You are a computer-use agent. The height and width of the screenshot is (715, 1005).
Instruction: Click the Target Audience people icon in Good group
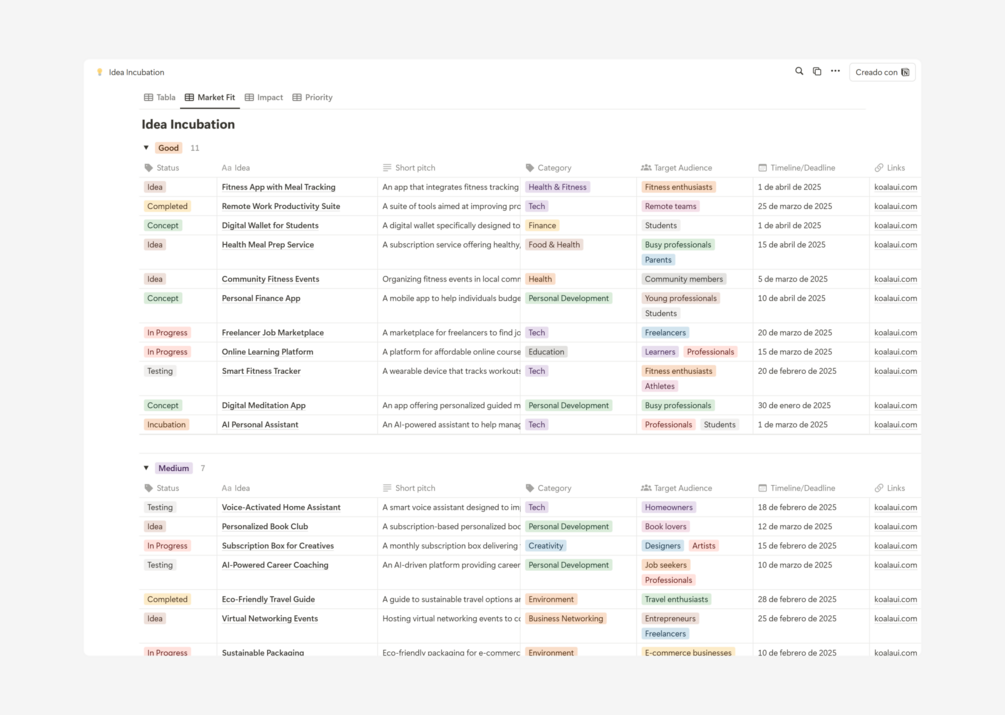(x=645, y=168)
